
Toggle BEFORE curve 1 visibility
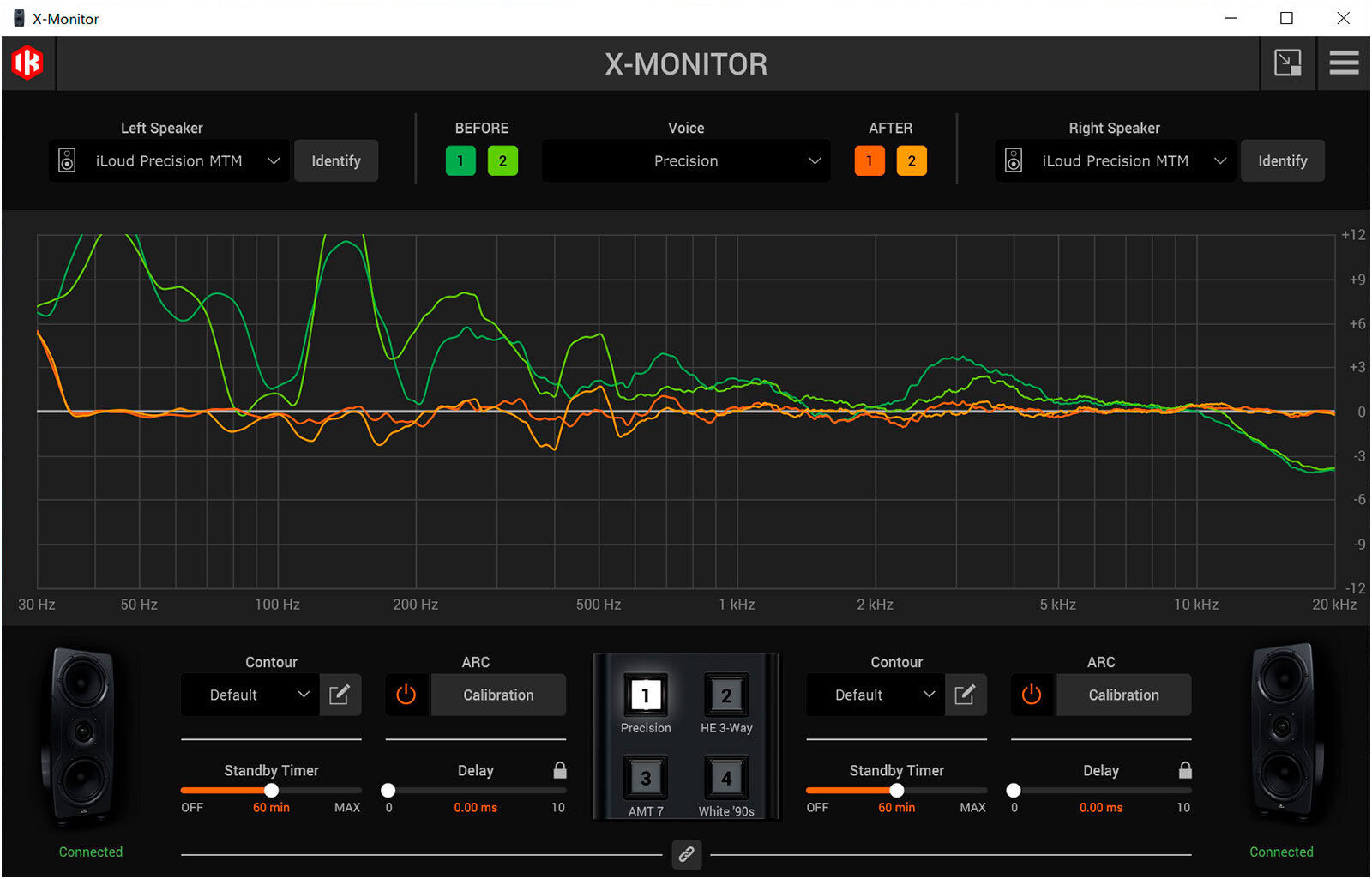(460, 160)
